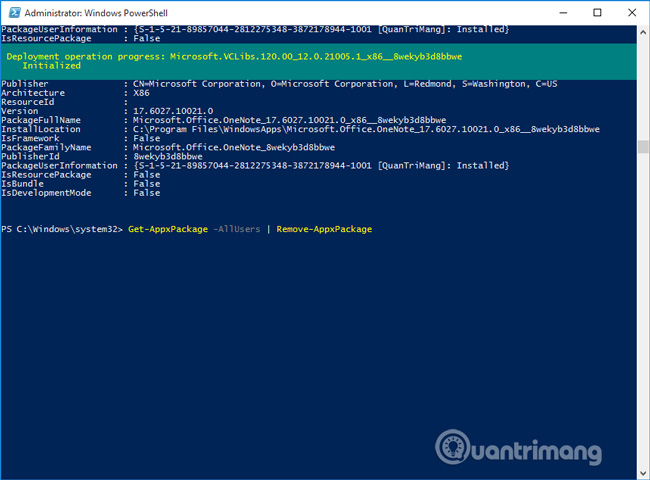Click the -AllUsers parameter text
Viewport: 650px width, 480px height.
237,229
